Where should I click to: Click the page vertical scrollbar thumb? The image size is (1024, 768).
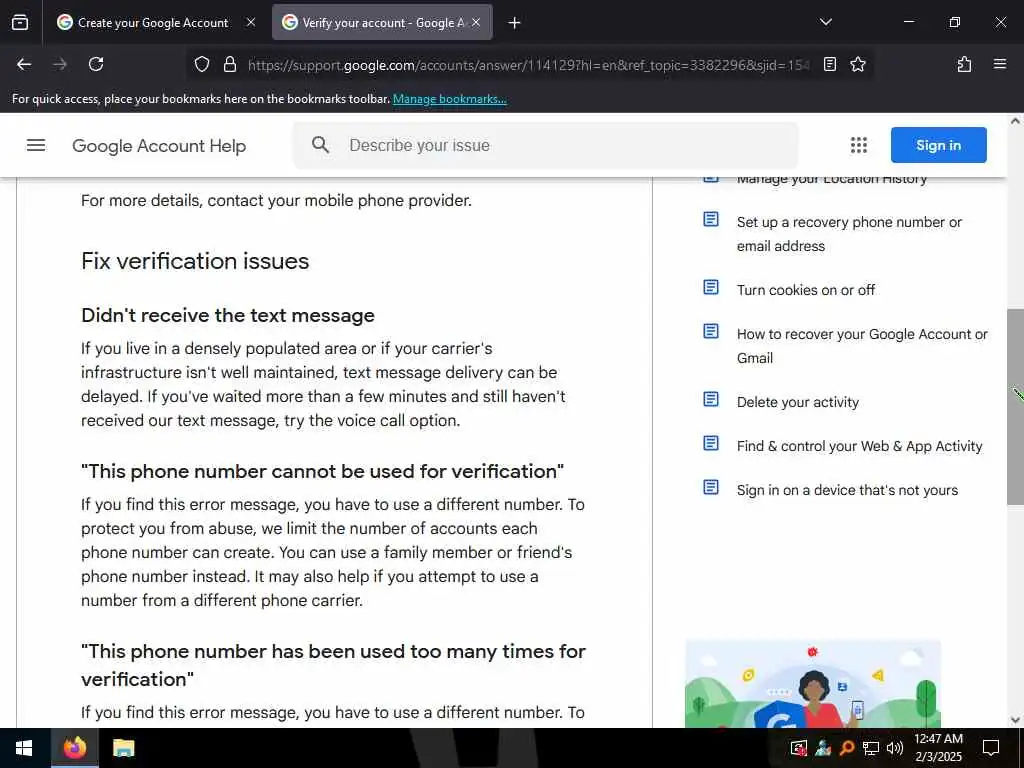pyautogui.click(x=1015, y=406)
